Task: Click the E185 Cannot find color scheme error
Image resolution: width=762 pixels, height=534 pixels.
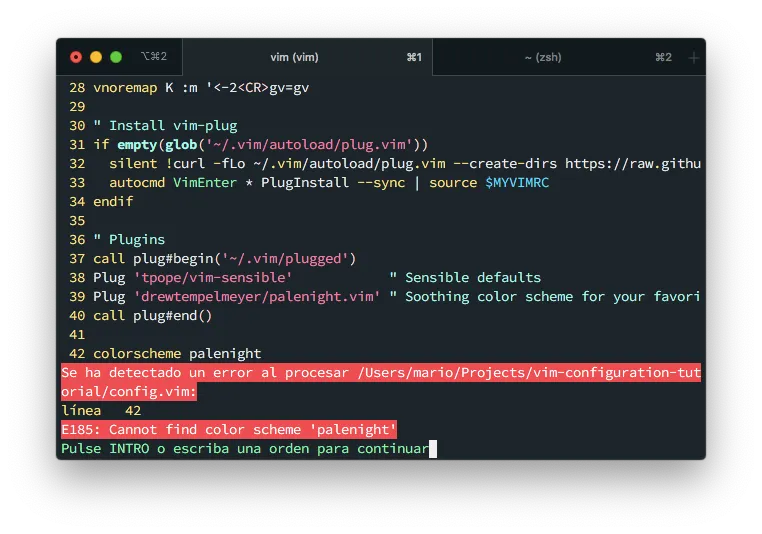Action: pyautogui.click(x=229, y=430)
